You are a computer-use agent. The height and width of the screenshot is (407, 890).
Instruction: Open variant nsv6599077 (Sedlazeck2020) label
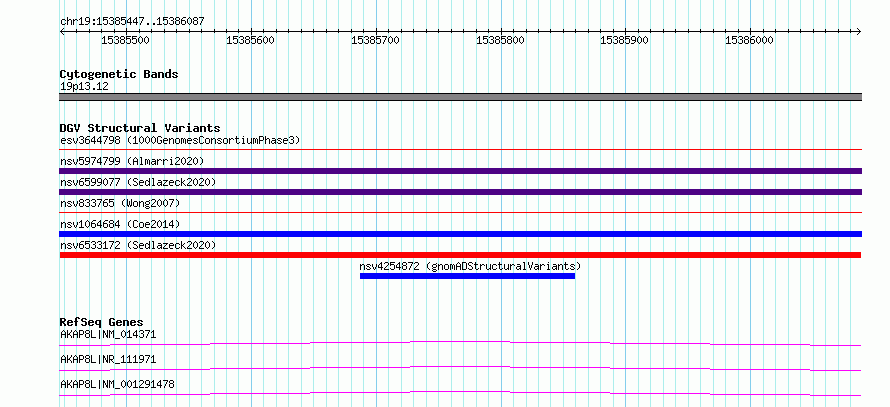[x=138, y=182]
